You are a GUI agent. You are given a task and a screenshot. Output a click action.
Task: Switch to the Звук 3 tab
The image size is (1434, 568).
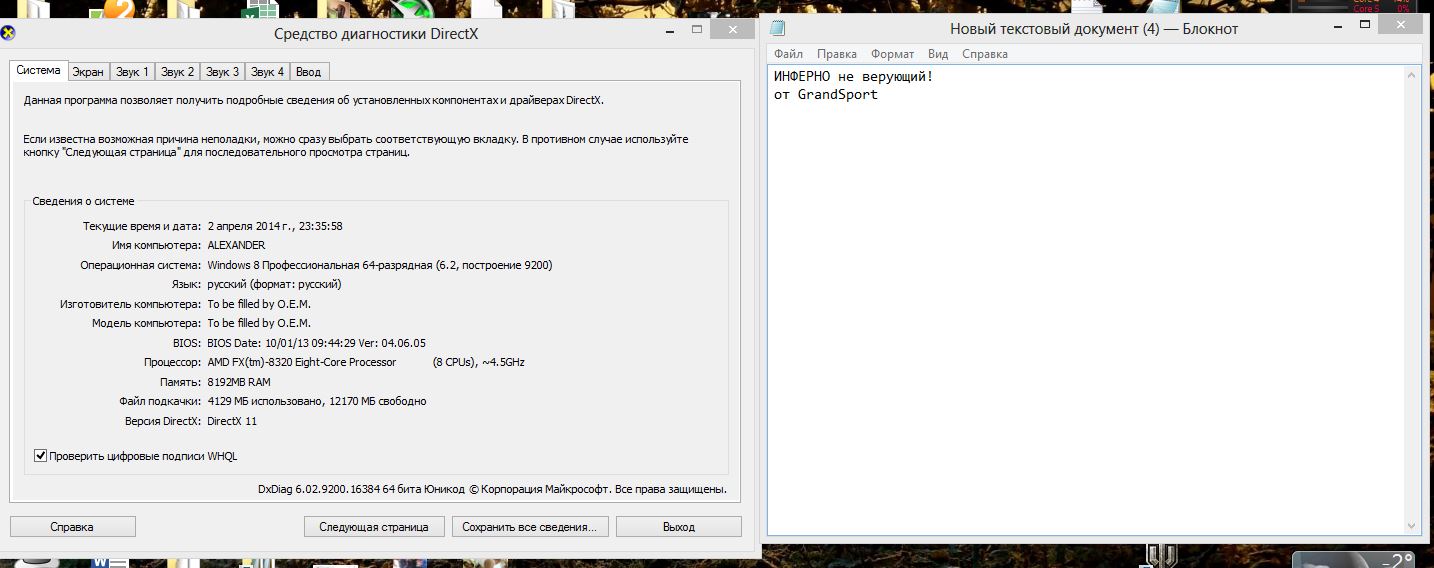[x=223, y=72]
